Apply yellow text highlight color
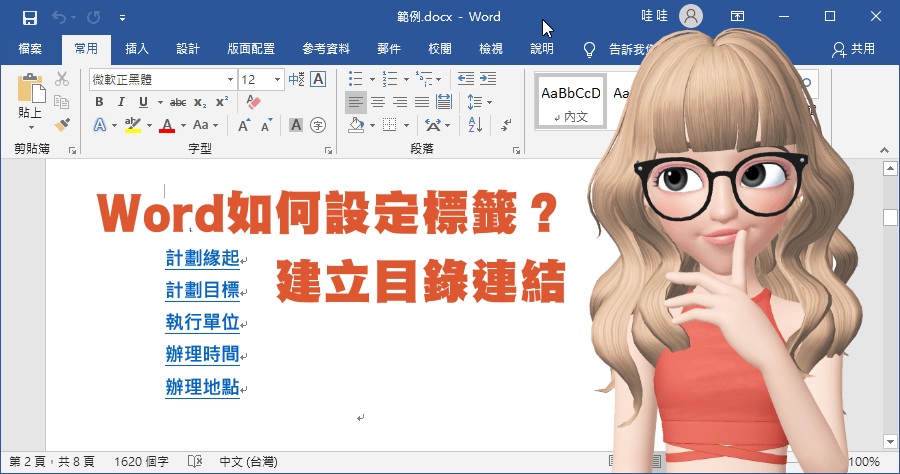Screen dimensions: 900x474 (133, 125)
